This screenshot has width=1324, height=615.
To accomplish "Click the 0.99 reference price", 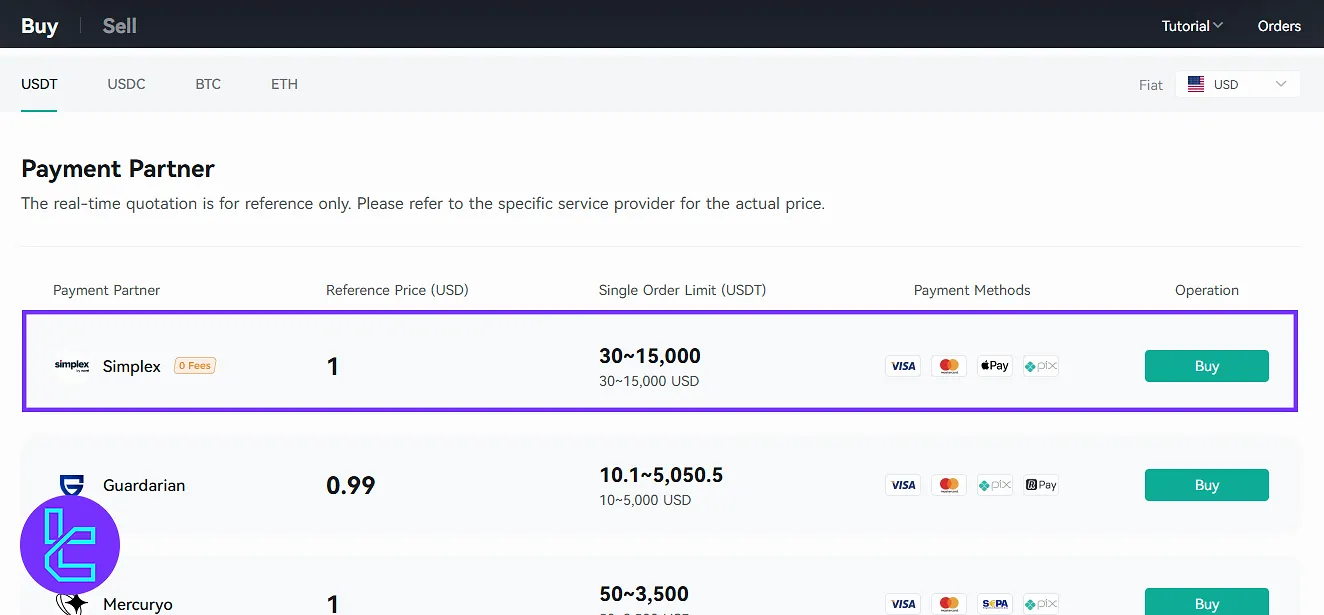I will 351,486.
